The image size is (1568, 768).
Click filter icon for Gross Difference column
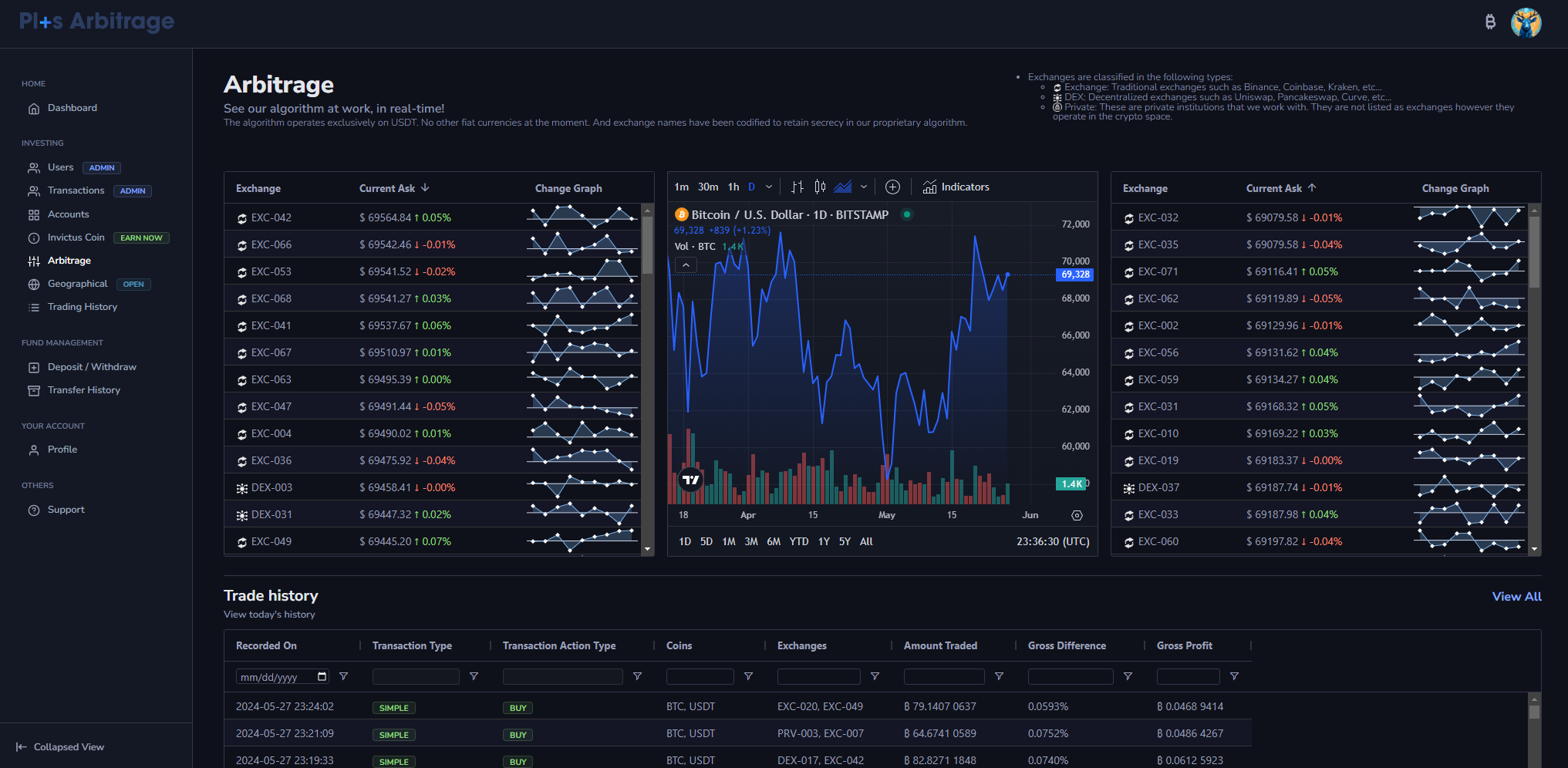coord(1128,676)
